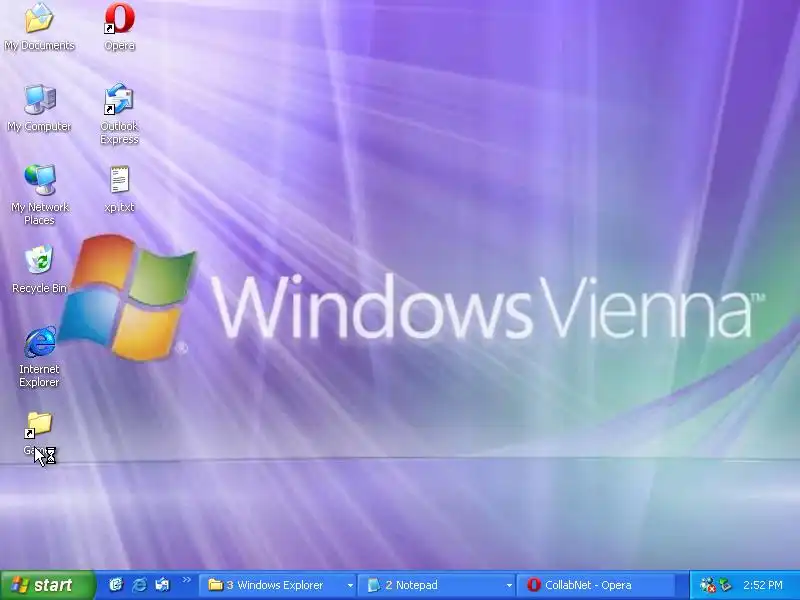Open the Start menu
The width and height of the screenshot is (800, 600).
(x=48, y=585)
